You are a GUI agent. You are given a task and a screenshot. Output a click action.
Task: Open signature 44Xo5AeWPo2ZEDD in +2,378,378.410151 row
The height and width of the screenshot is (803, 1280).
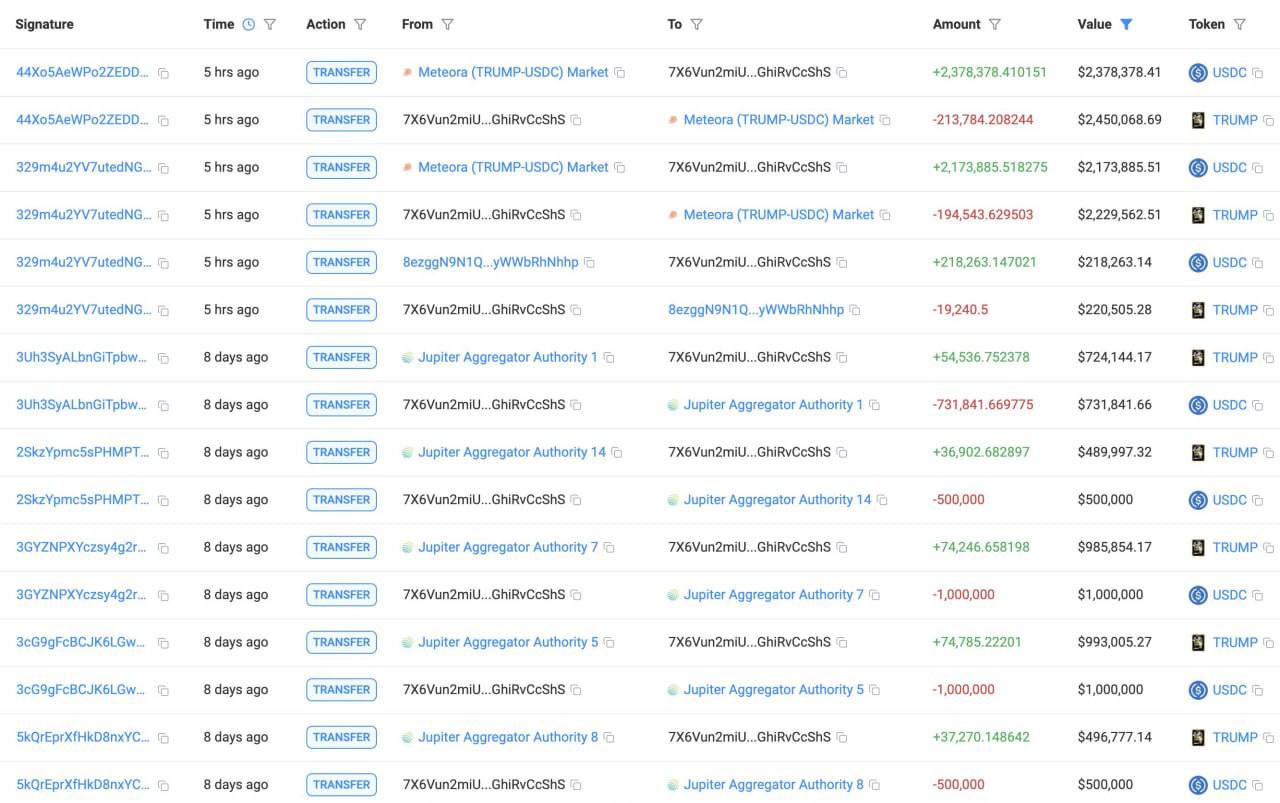pyautogui.click(x=83, y=72)
